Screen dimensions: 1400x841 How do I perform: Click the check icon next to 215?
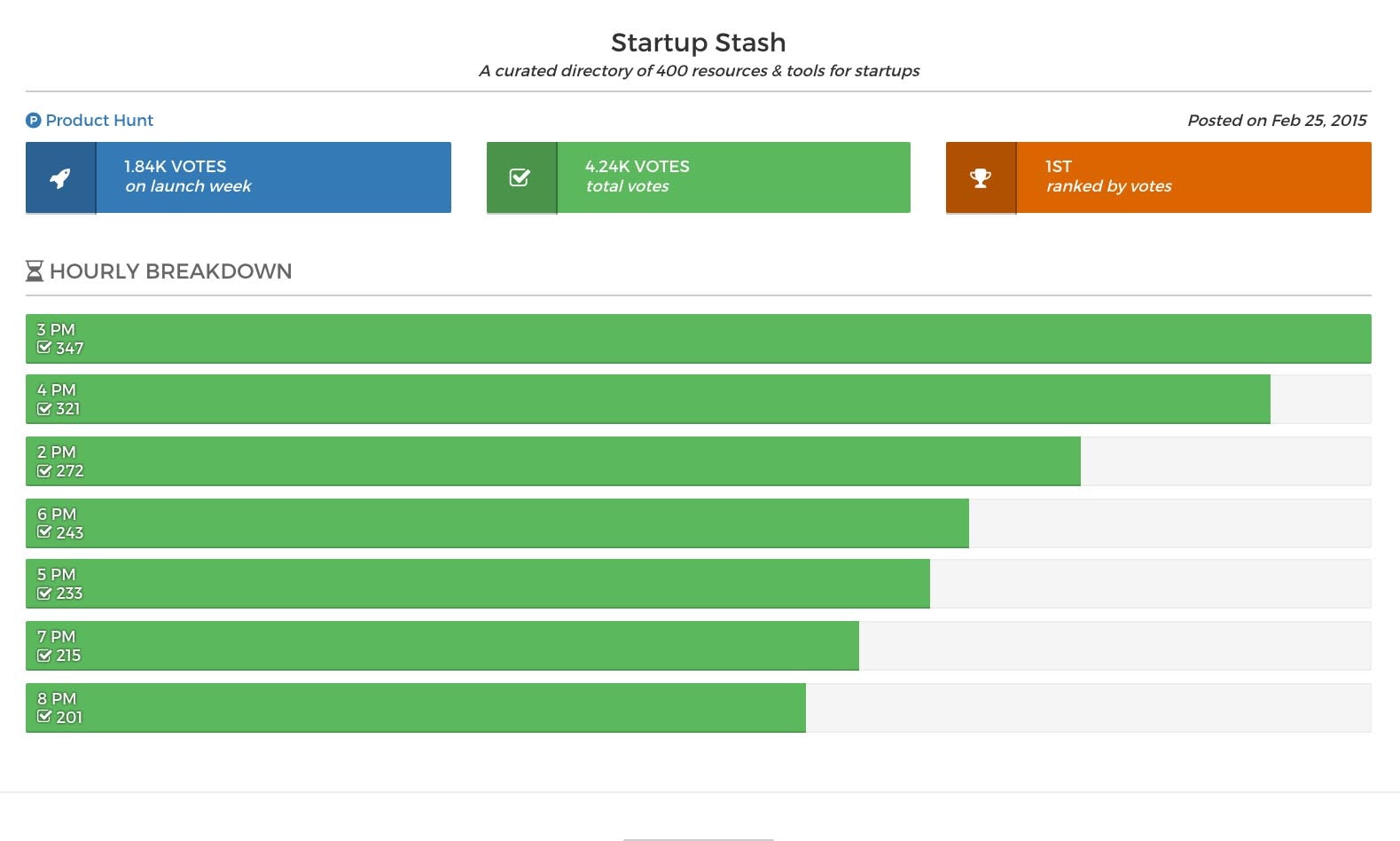tap(44, 656)
